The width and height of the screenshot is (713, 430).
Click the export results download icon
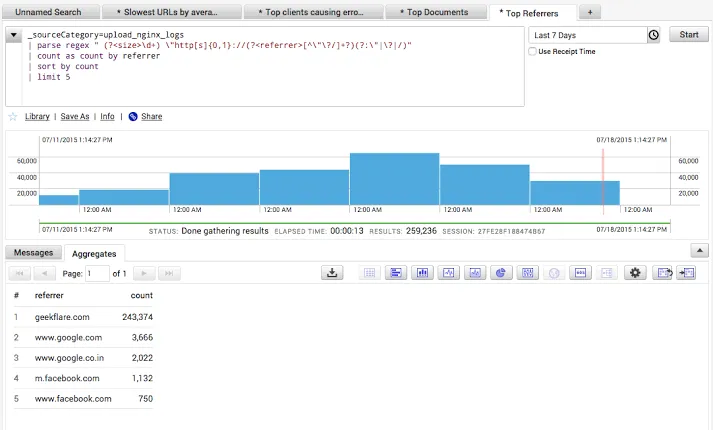(x=334, y=273)
